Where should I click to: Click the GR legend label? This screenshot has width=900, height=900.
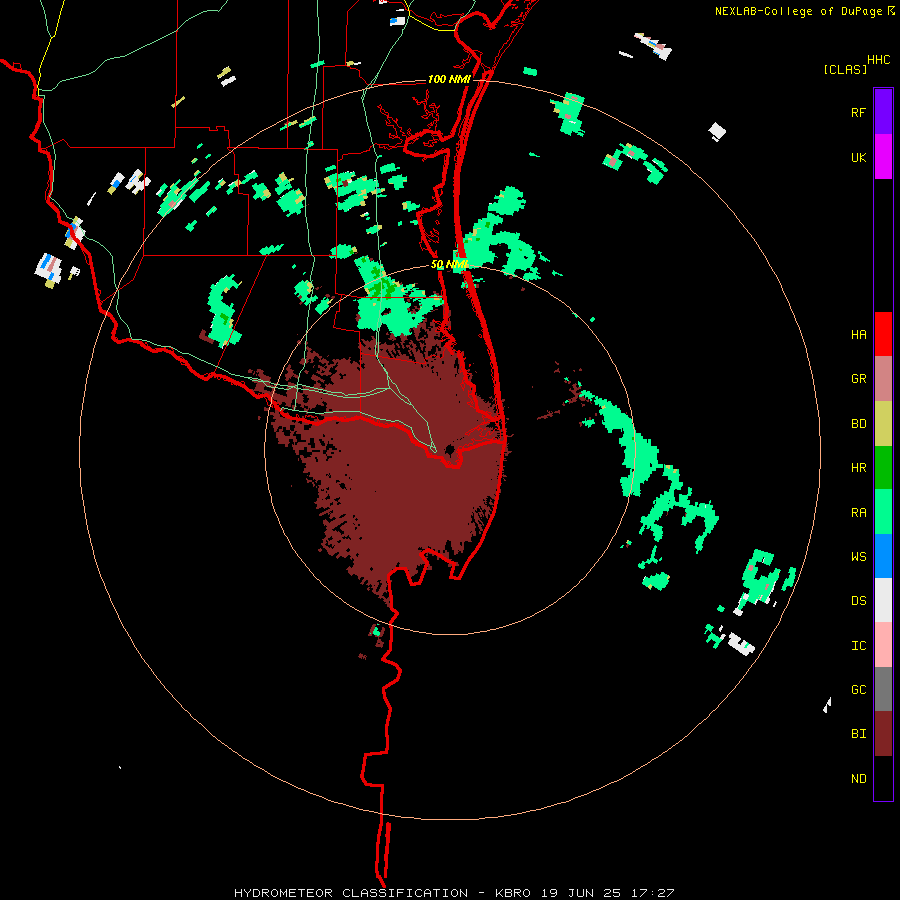(x=858, y=379)
